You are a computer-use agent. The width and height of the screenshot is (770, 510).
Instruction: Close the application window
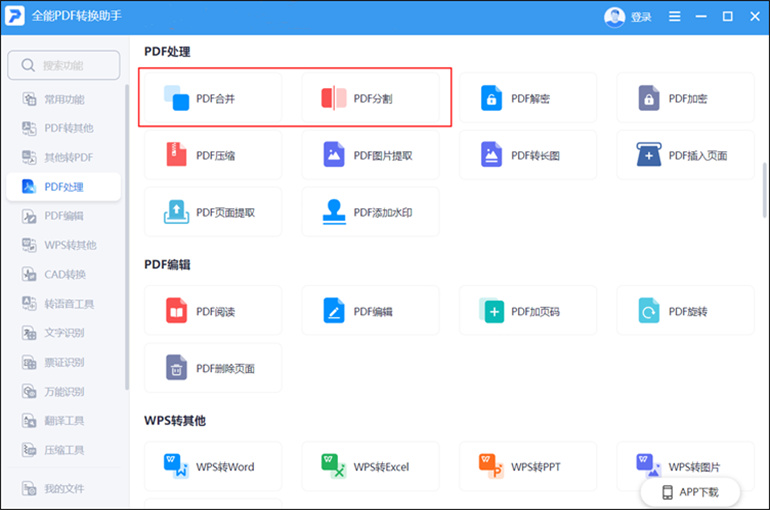point(755,17)
